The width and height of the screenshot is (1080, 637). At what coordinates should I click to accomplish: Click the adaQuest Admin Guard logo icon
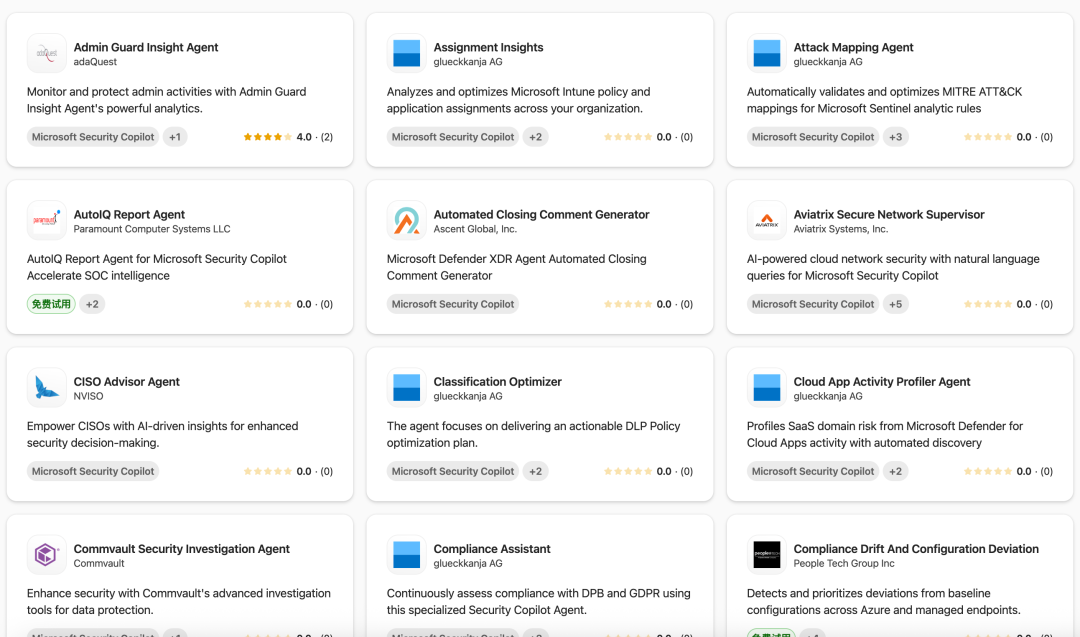pyautogui.click(x=46, y=54)
